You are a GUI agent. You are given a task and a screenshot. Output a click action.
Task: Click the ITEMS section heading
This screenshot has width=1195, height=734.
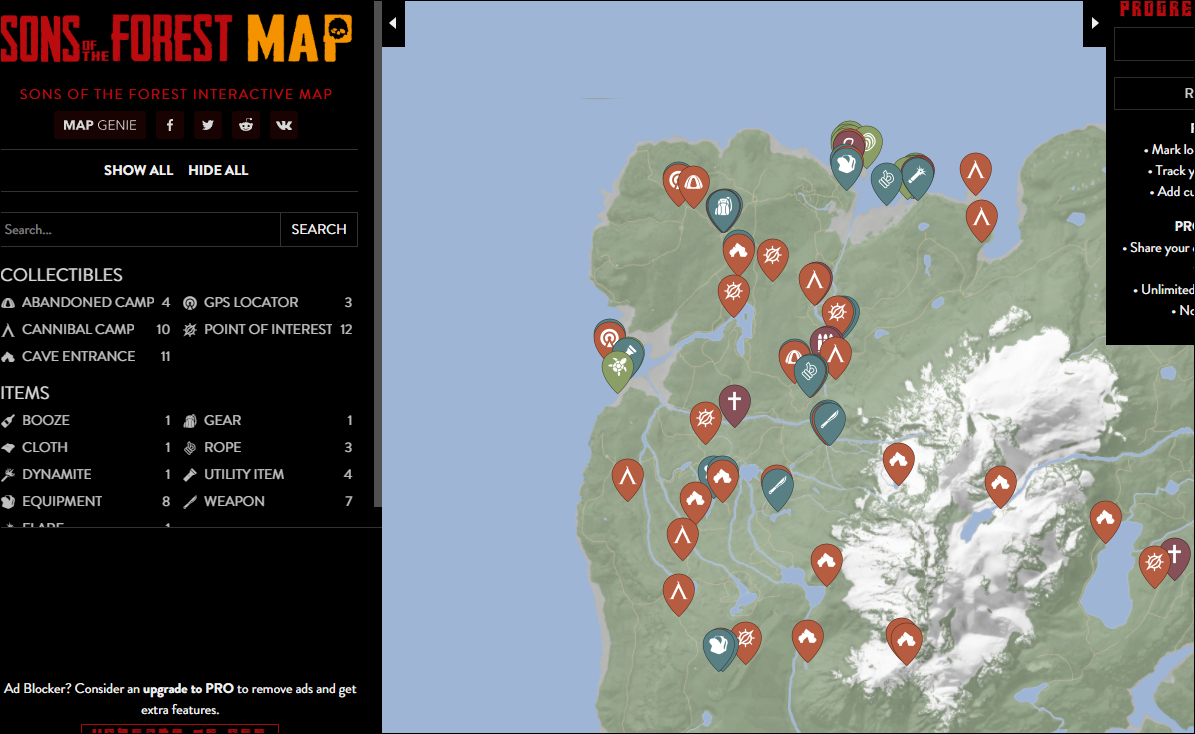25,393
